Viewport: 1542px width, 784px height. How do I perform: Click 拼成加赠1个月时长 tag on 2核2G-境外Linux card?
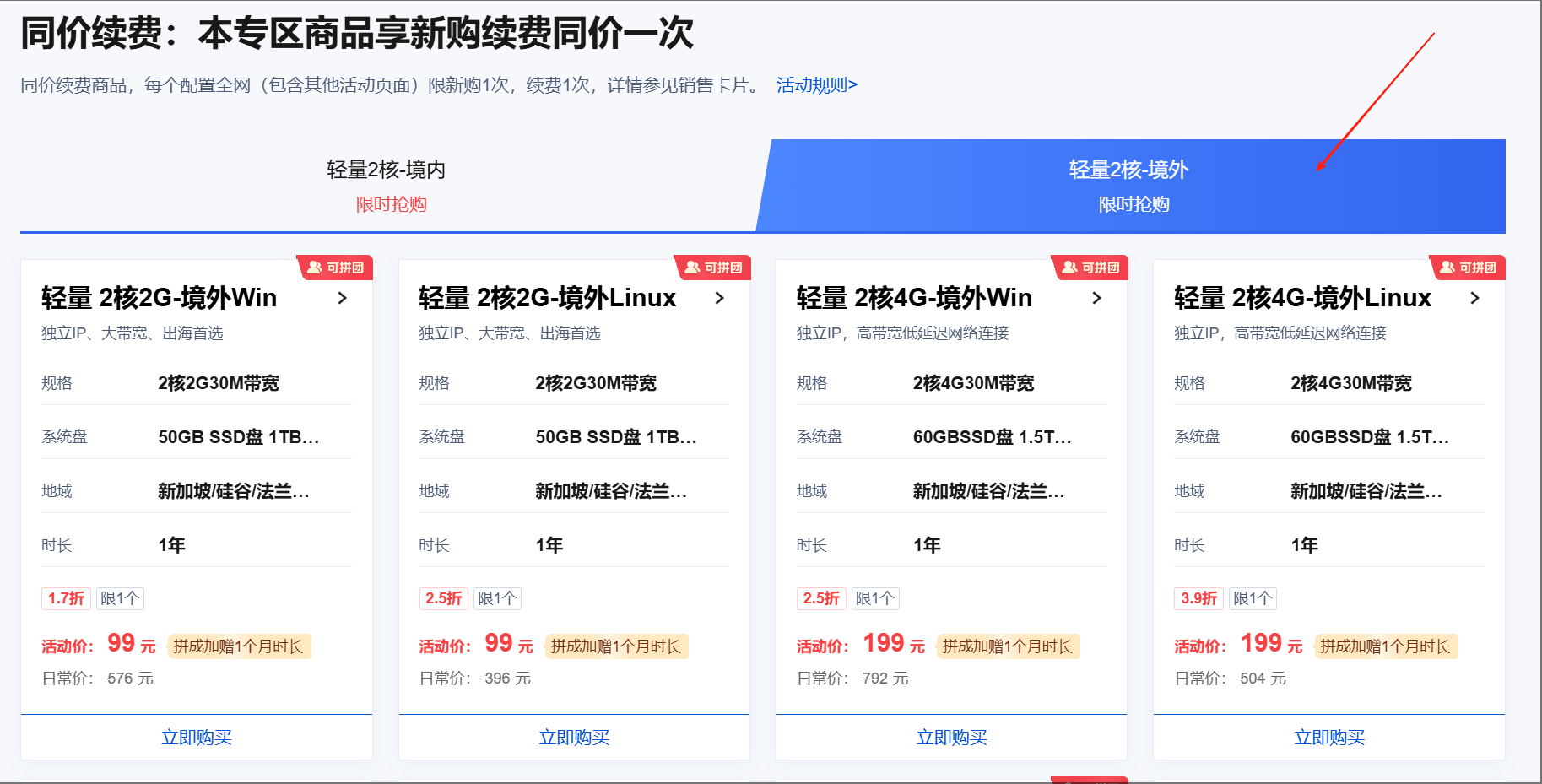coord(616,646)
